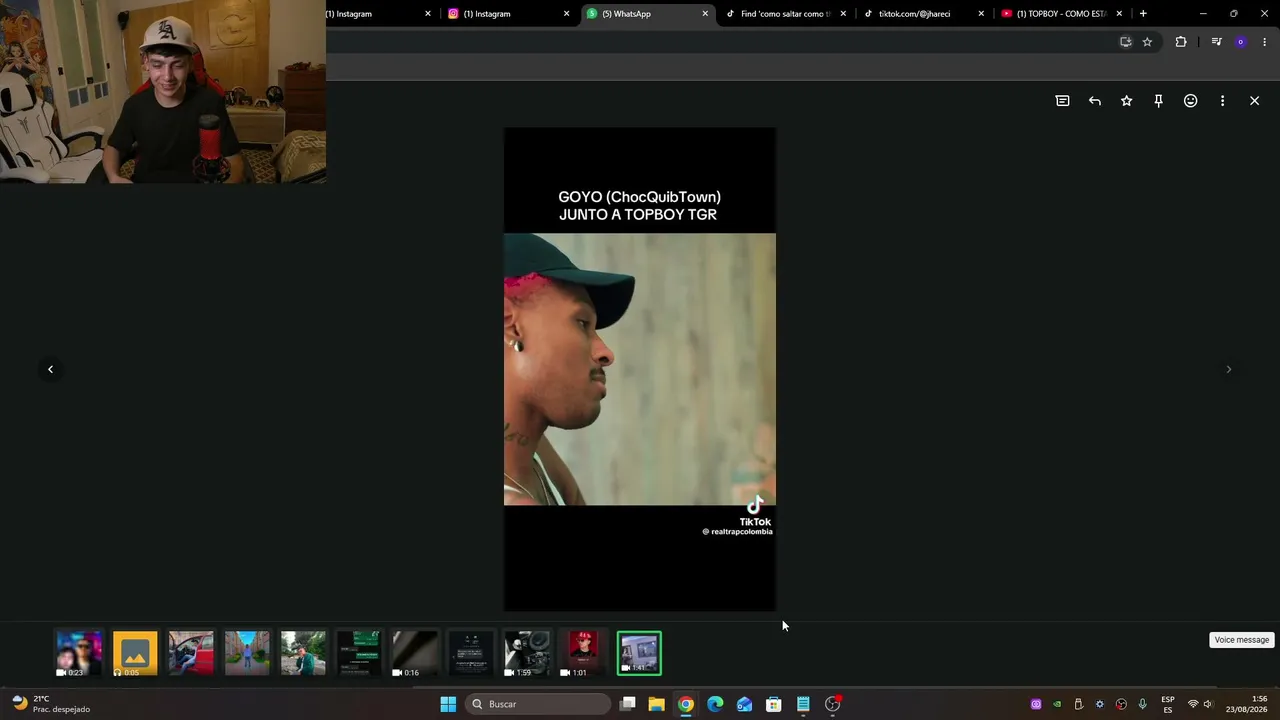This screenshot has height=720, width=1280.
Task: Open the Chrome three-dot menu
Action: click(x=1264, y=42)
